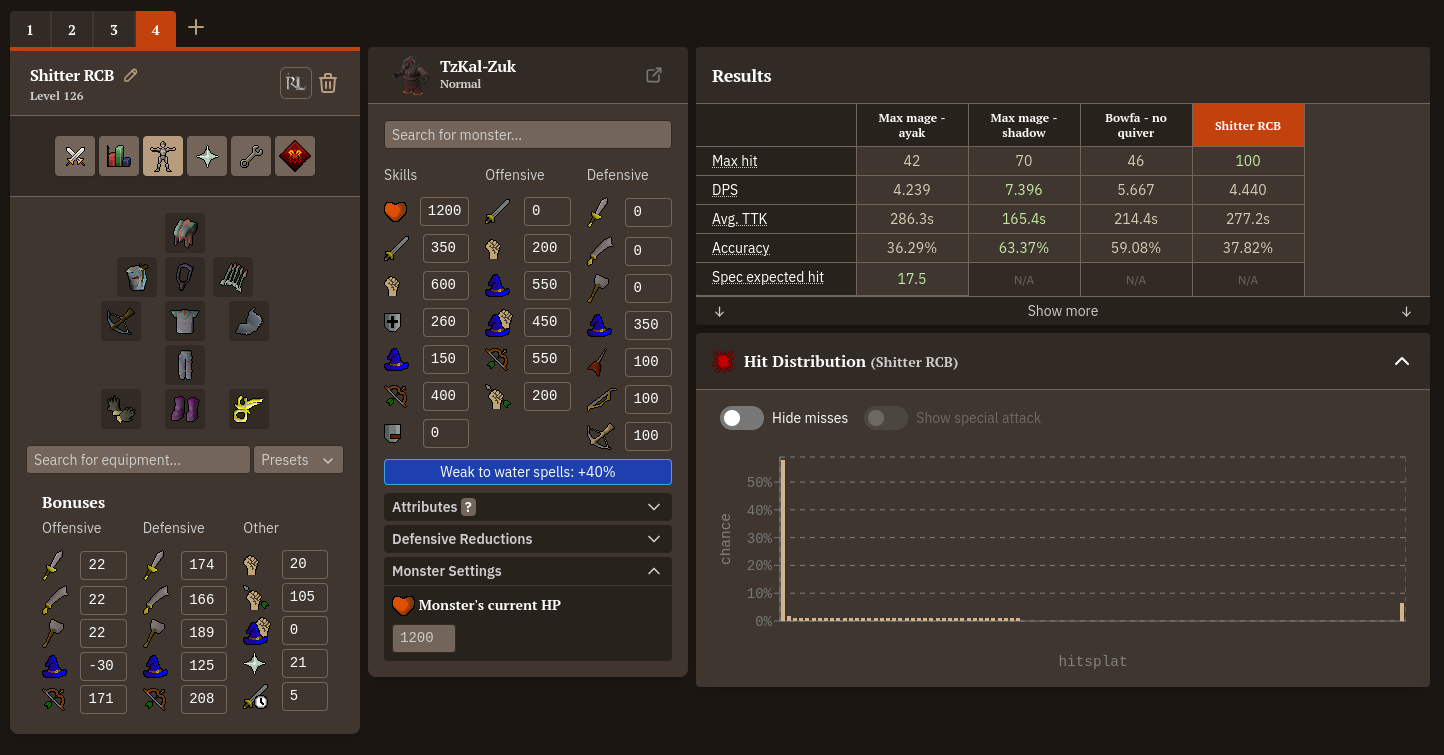This screenshot has width=1444, height=755.
Task: Select loadout tab 4
Action: tap(156, 30)
